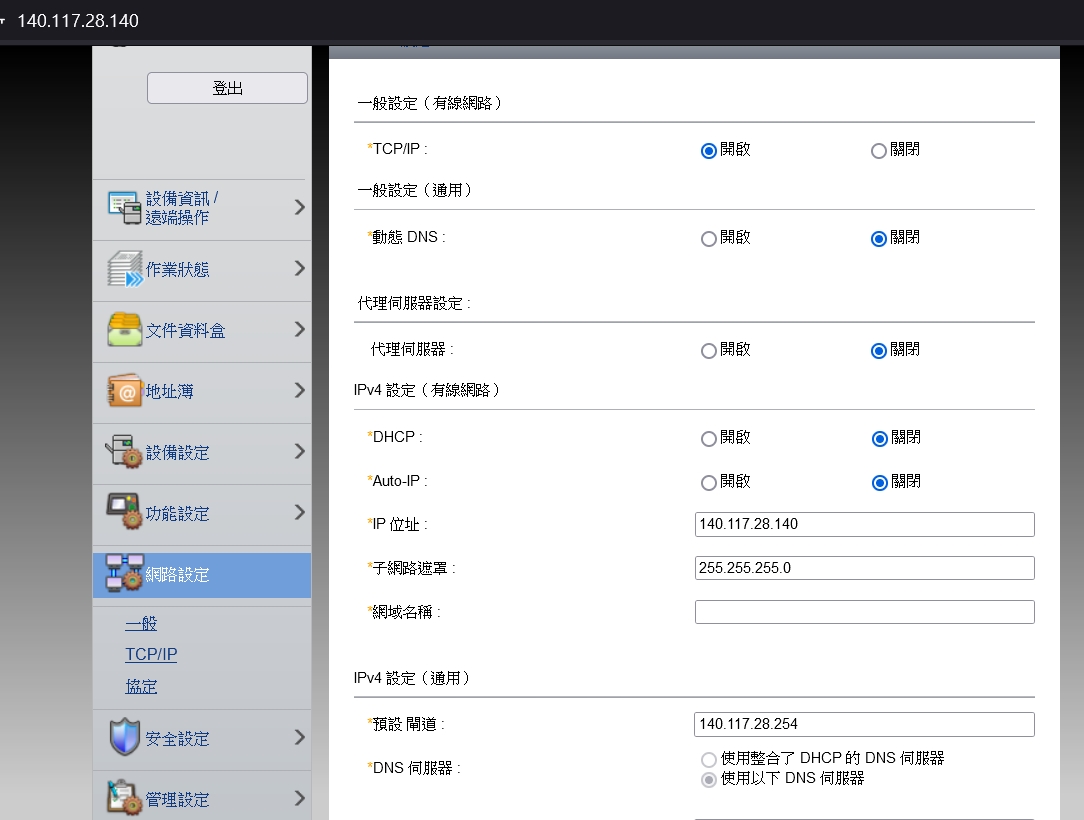
Task: Enable the 代理伺服器 proxy option
Action: [x=708, y=351]
